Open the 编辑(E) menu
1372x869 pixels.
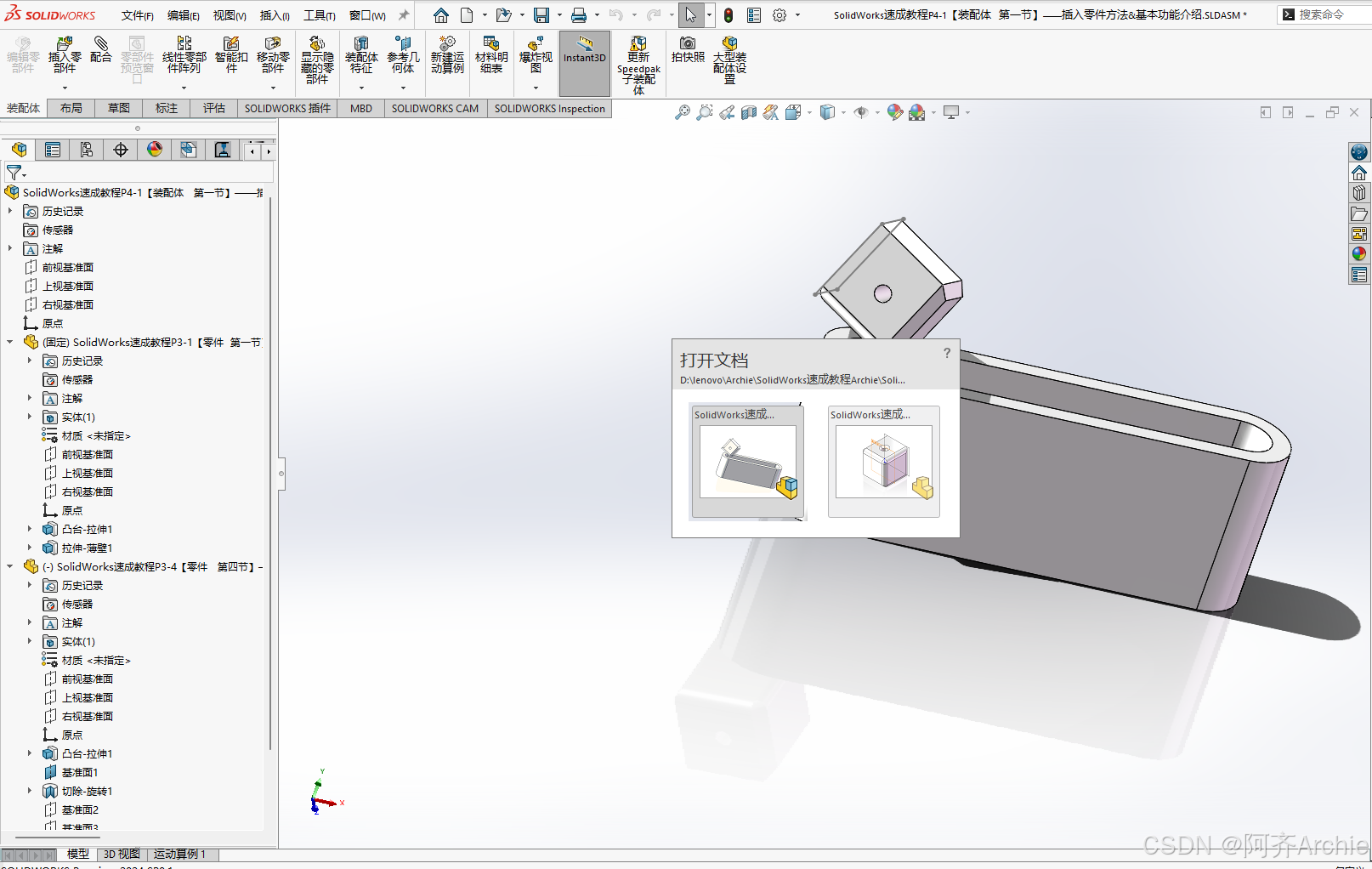pyautogui.click(x=184, y=15)
